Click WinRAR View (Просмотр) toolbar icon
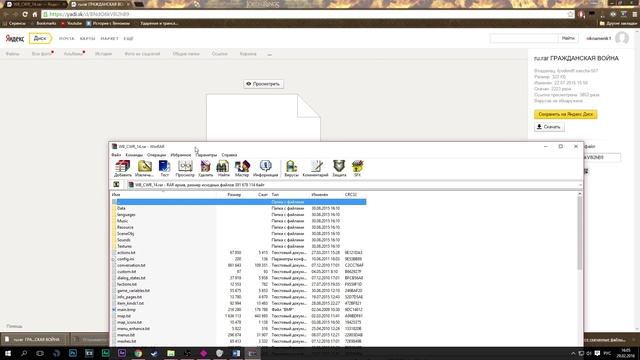This screenshot has width=640, height=360. (x=185, y=168)
